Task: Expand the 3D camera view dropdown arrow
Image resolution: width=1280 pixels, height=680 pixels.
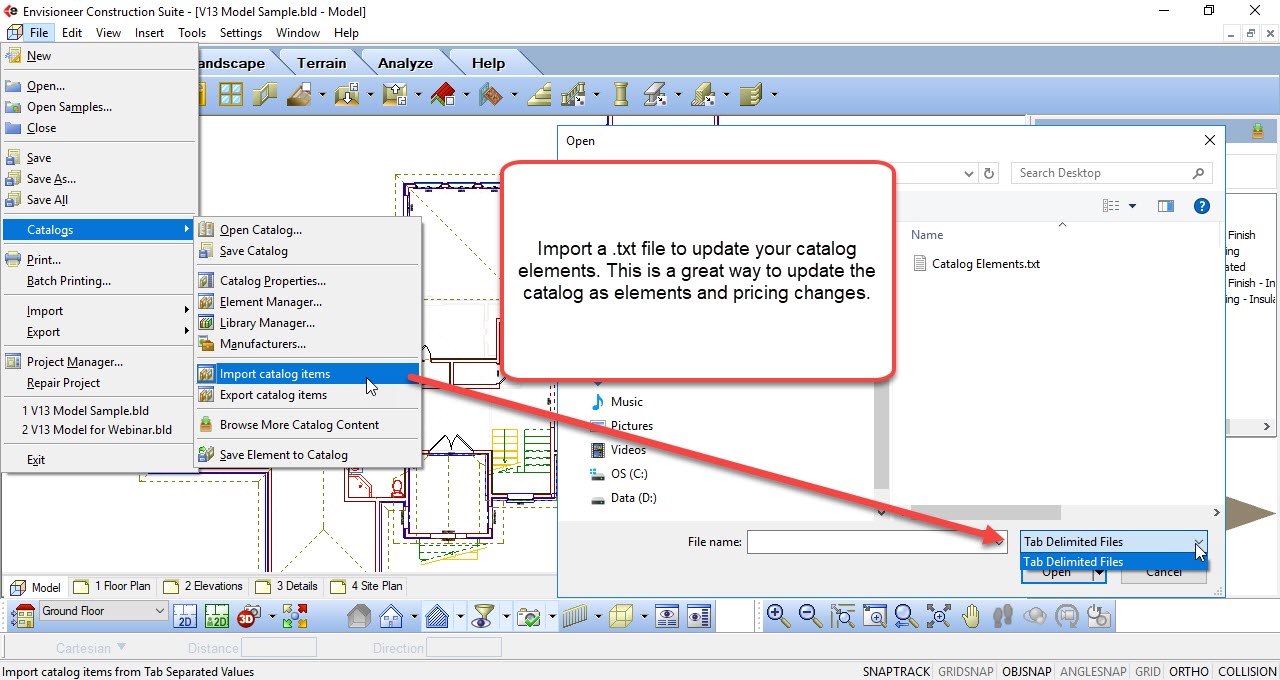Action: click(x=270, y=616)
